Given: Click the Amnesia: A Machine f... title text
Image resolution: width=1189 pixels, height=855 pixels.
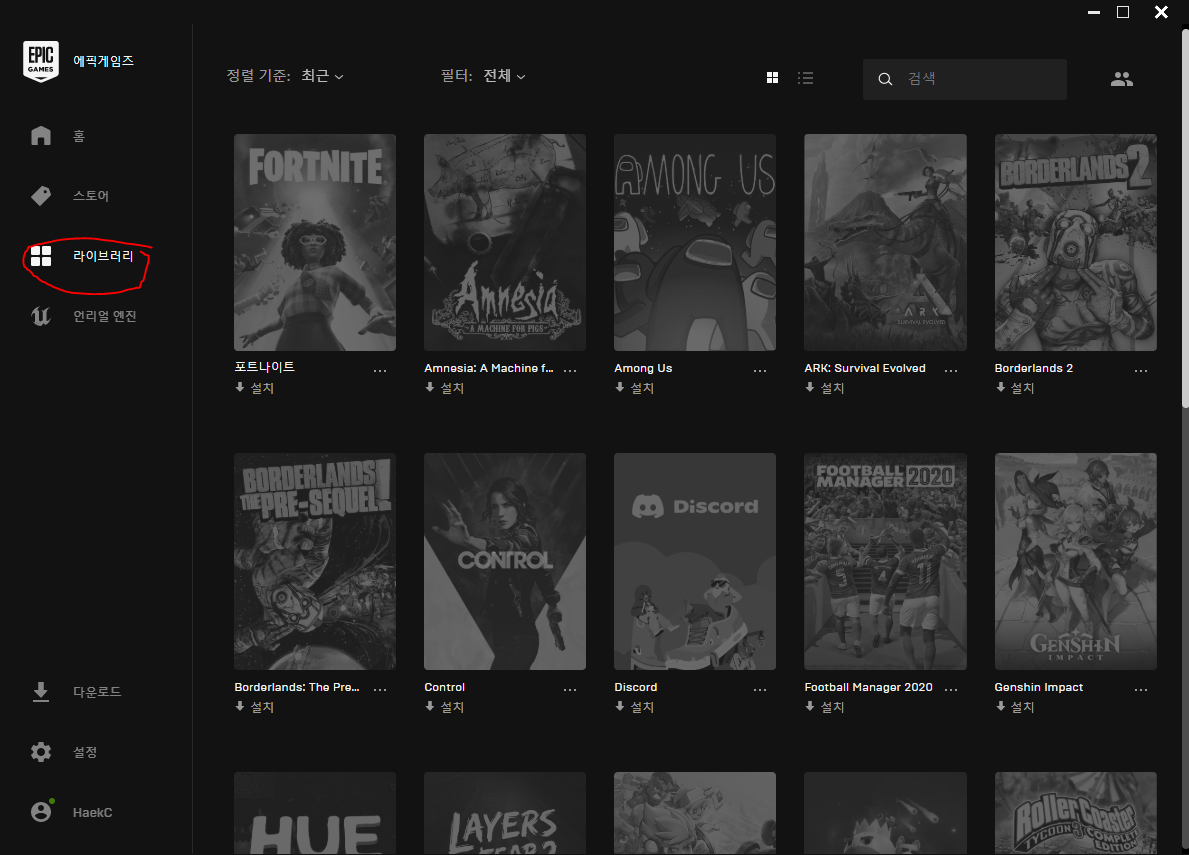Looking at the screenshot, I should [x=489, y=368].
